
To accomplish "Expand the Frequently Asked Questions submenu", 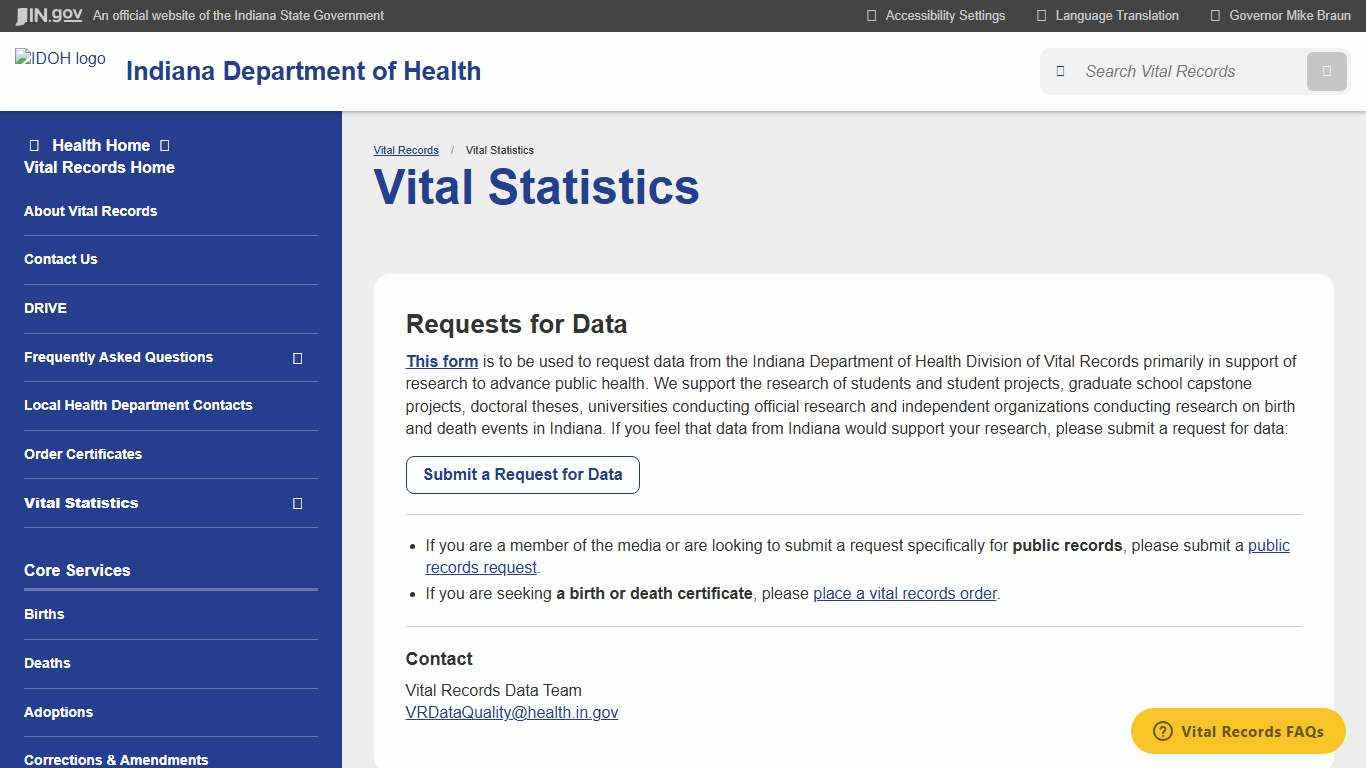I will click(x=297, y=357).
